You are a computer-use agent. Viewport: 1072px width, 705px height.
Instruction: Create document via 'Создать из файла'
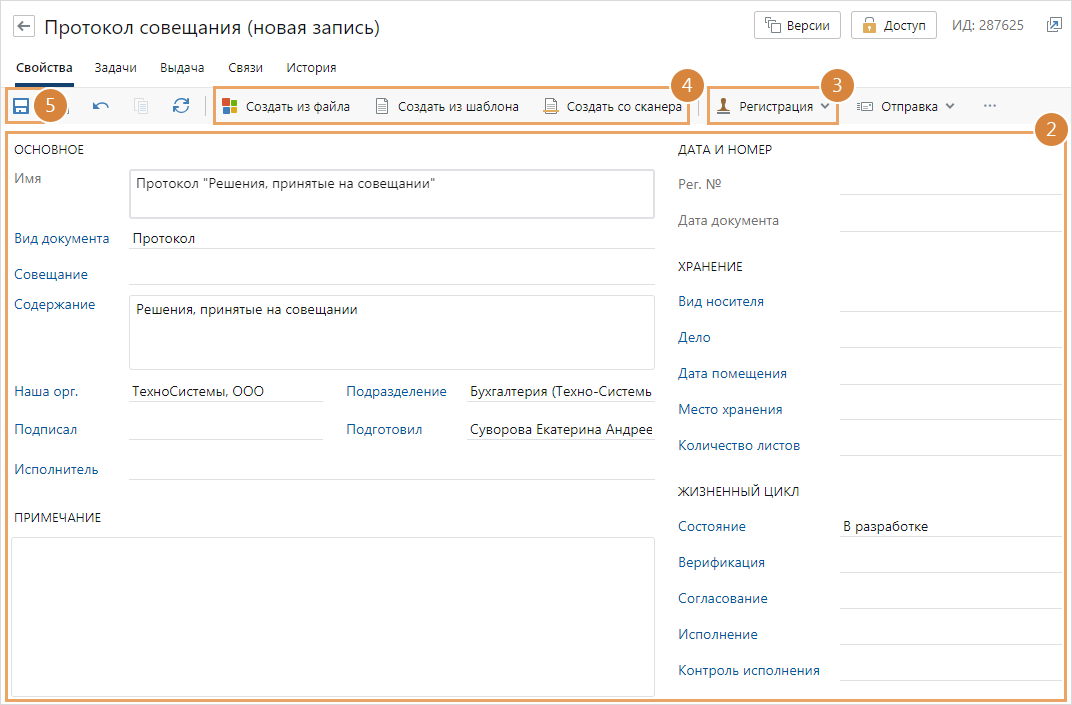click(286, 106)
